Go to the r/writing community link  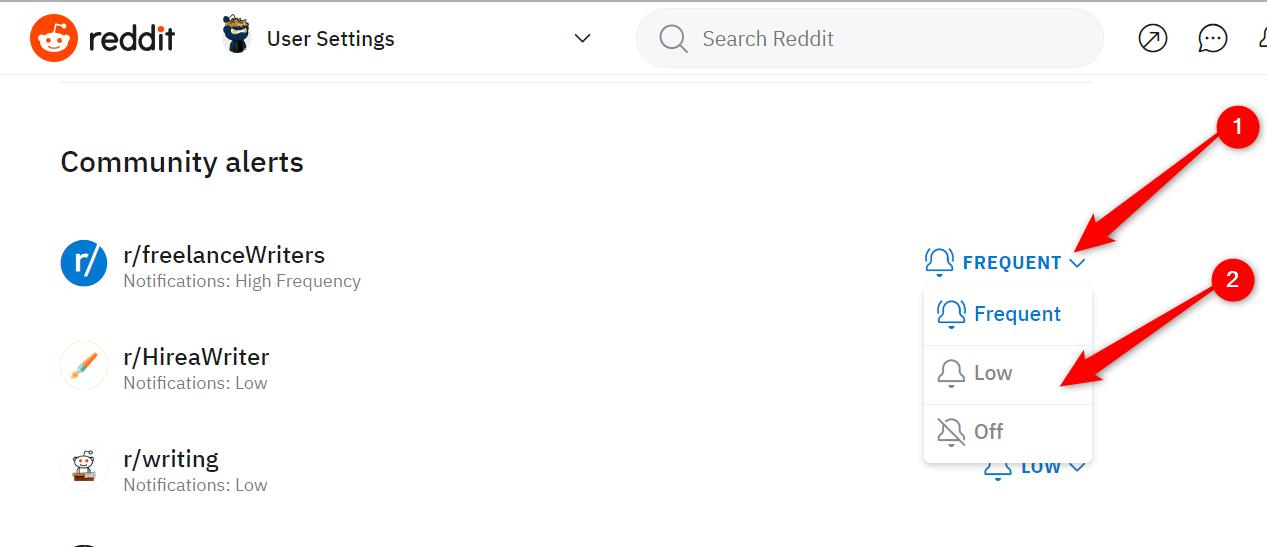pos(171,459)
